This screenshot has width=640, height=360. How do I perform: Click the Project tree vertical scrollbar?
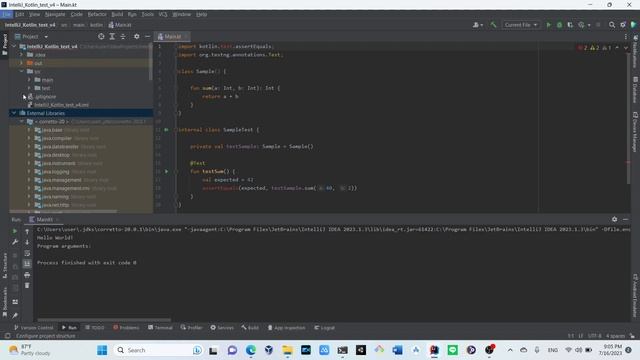[x=151, y=61]
